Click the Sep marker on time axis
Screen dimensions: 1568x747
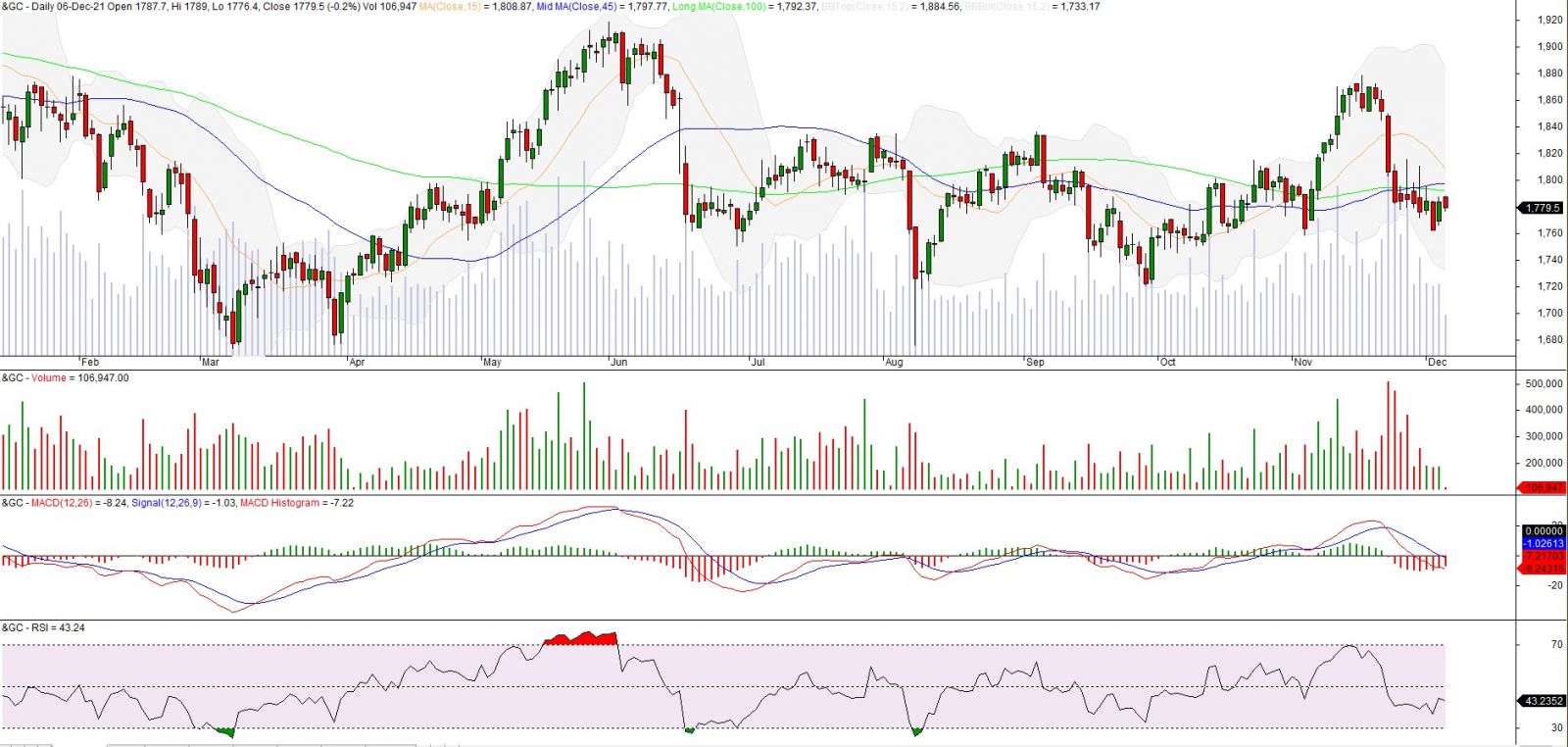point(1035,362)
